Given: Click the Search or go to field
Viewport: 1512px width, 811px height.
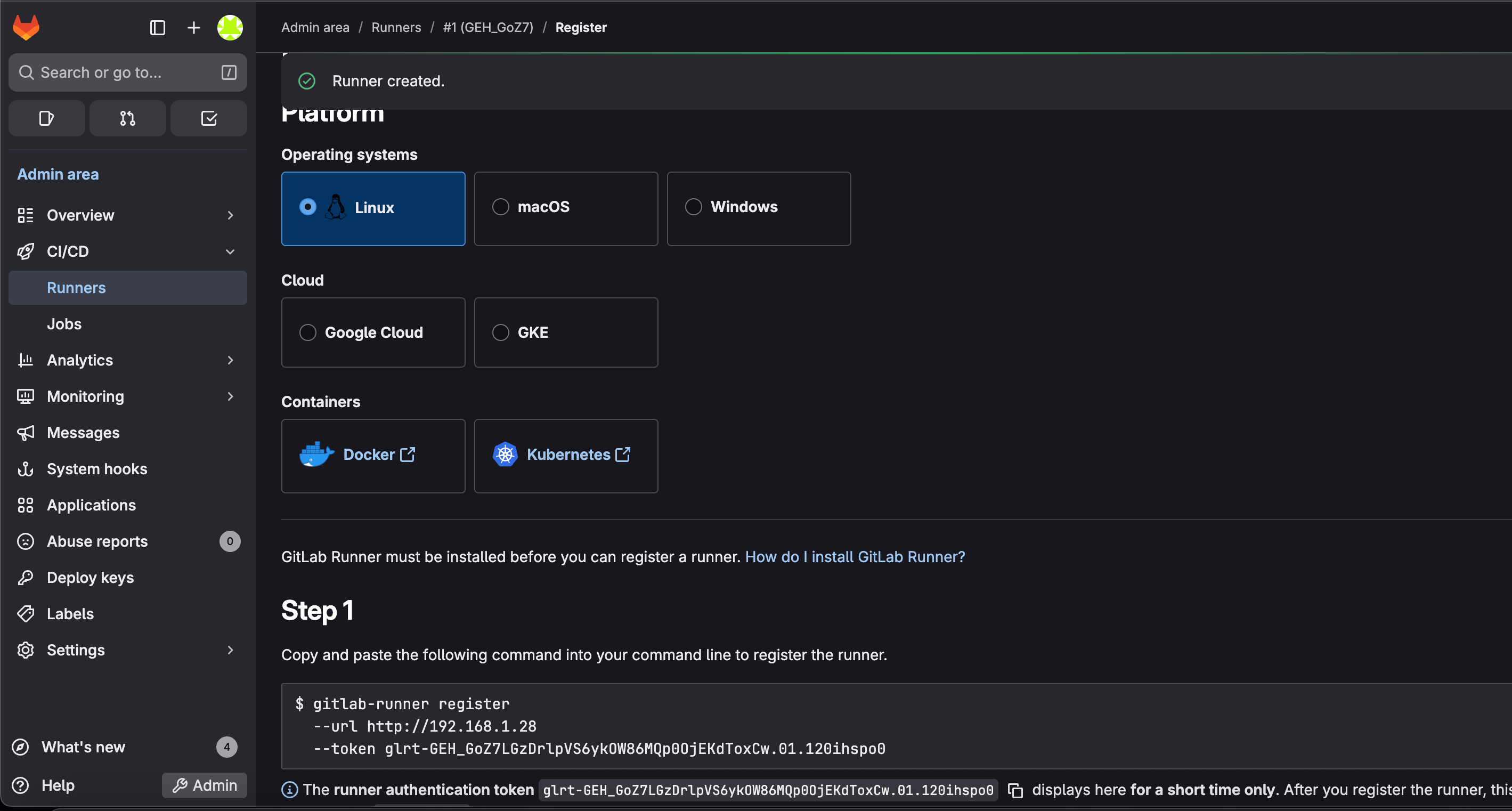Looking at the screenshot, I should [127, 72].
